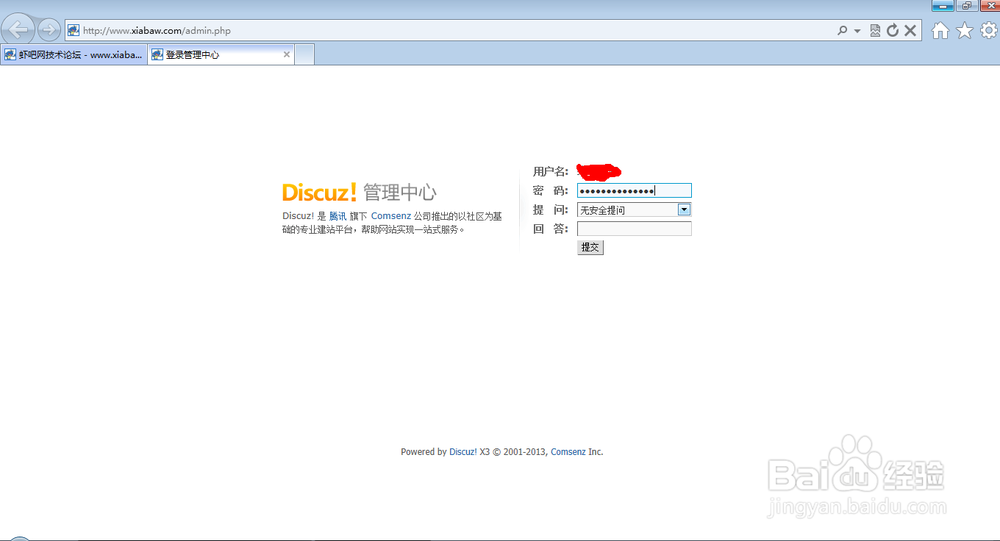Image resolution: width=1000 pixels, height=541 pixels.
Task: Focus the 密码 password field
Action: (x=634, y=191)
